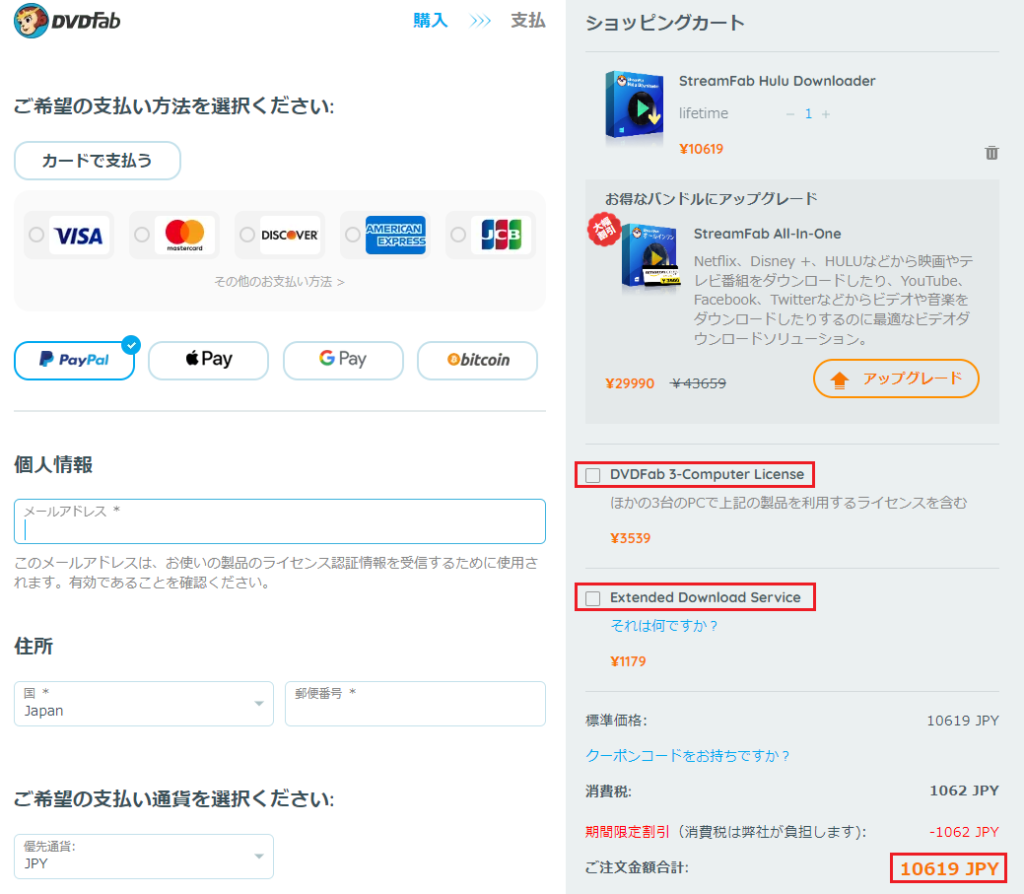Click the StreamFab Hulu Downloader title

point(777,81)
